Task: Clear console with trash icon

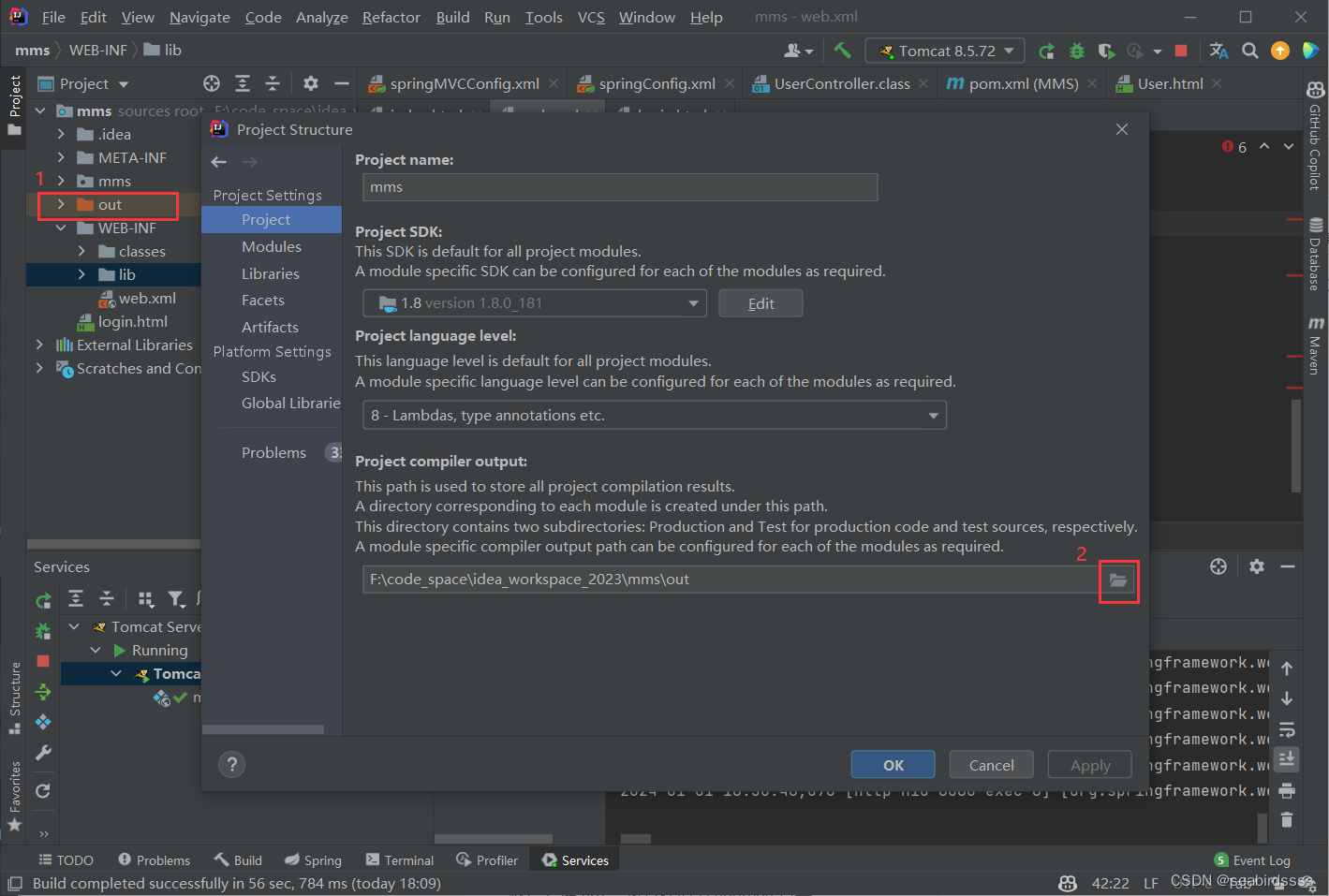Action: coord(1287,820)
